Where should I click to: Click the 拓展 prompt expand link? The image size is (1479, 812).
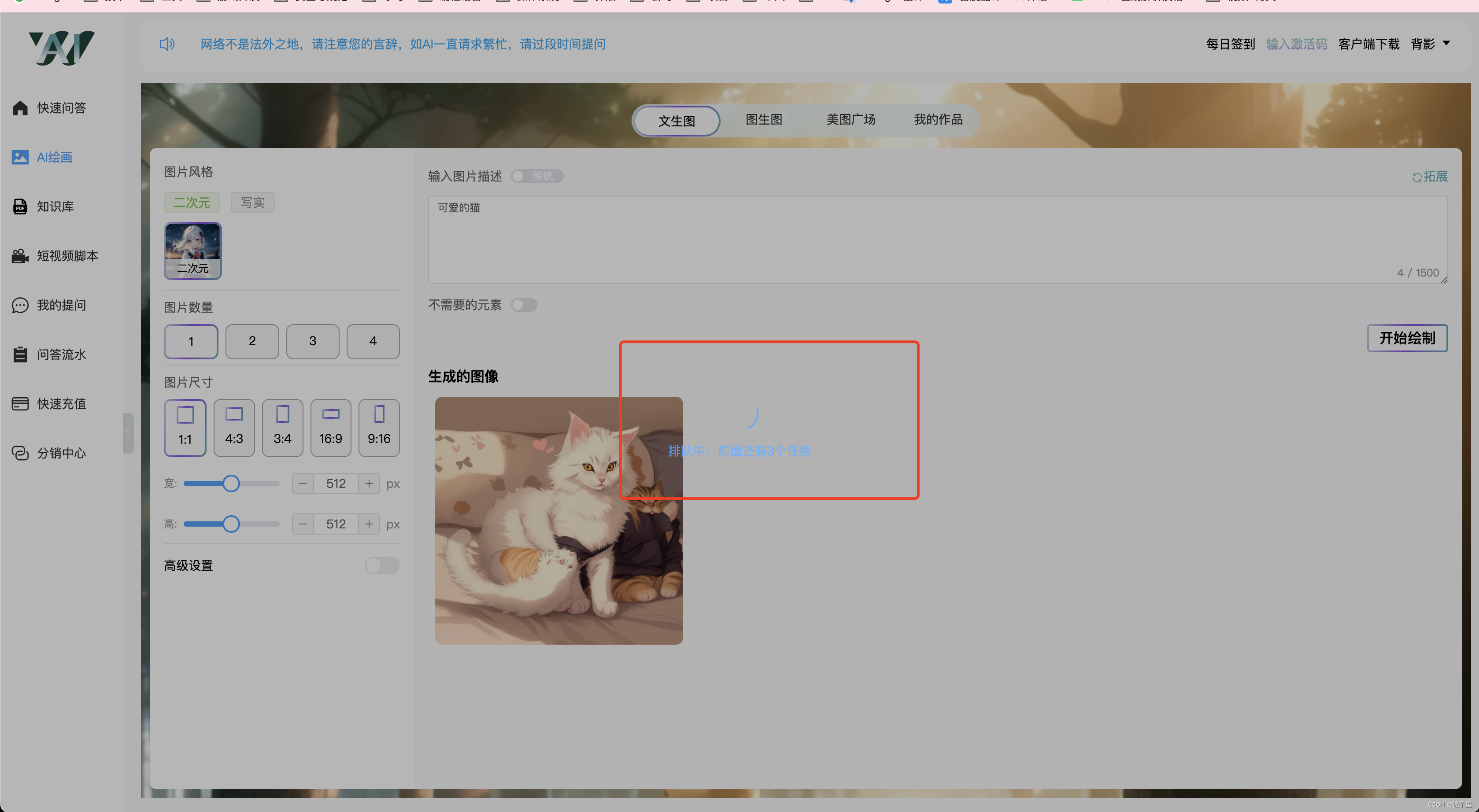click(1435, 177)
